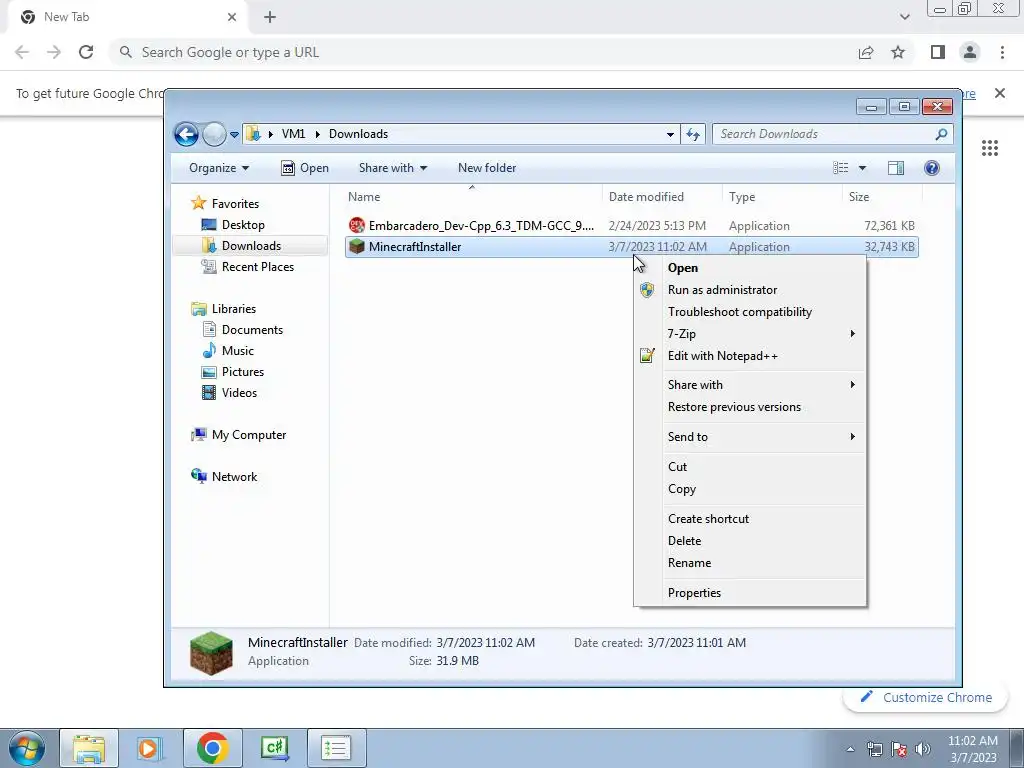Bookmark this tab with the star icon
This screenshot has height=768, width=1024.
click(898, 52)
